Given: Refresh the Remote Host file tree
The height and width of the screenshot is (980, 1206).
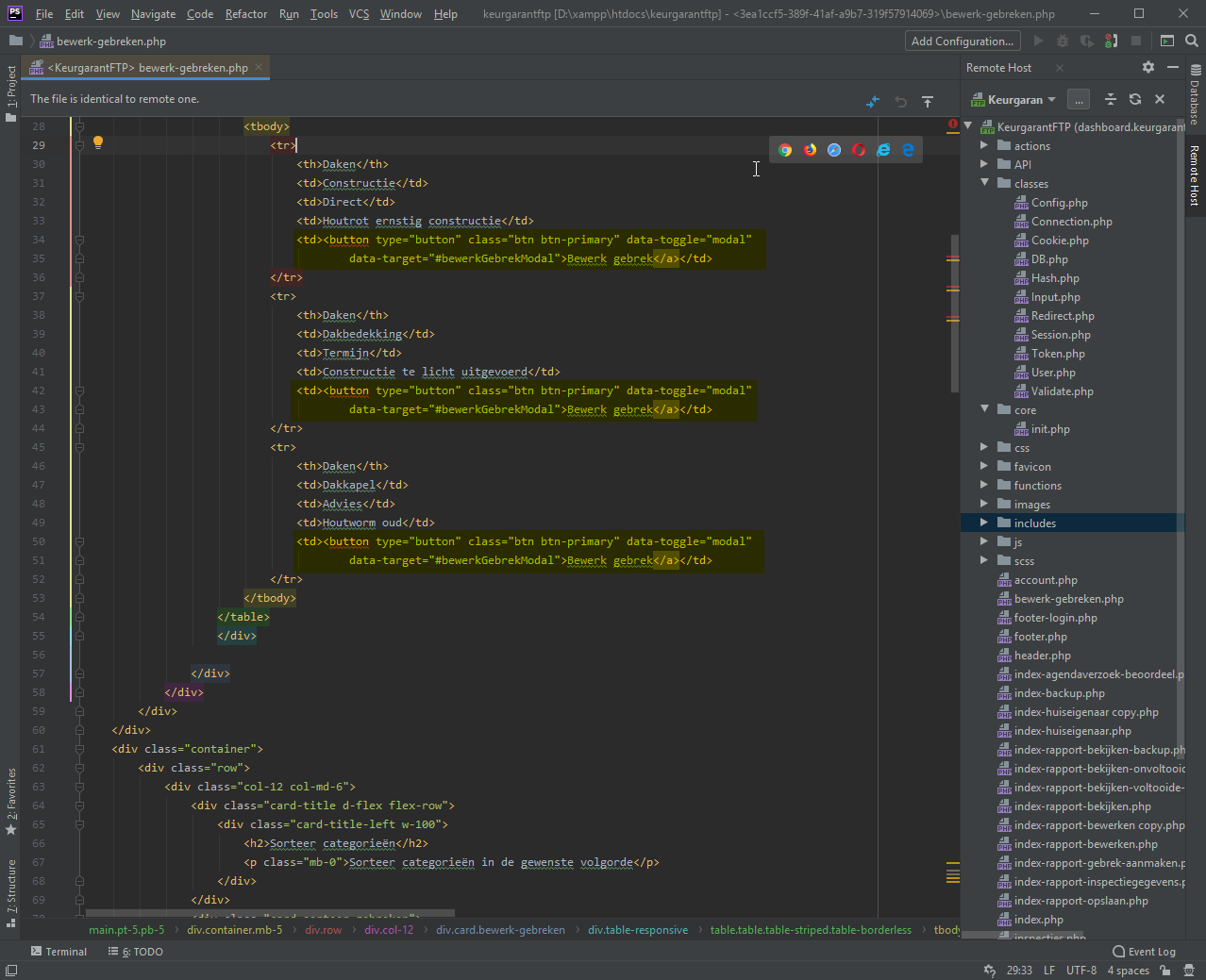Looking at the screenshot, I should (1135, 99).
